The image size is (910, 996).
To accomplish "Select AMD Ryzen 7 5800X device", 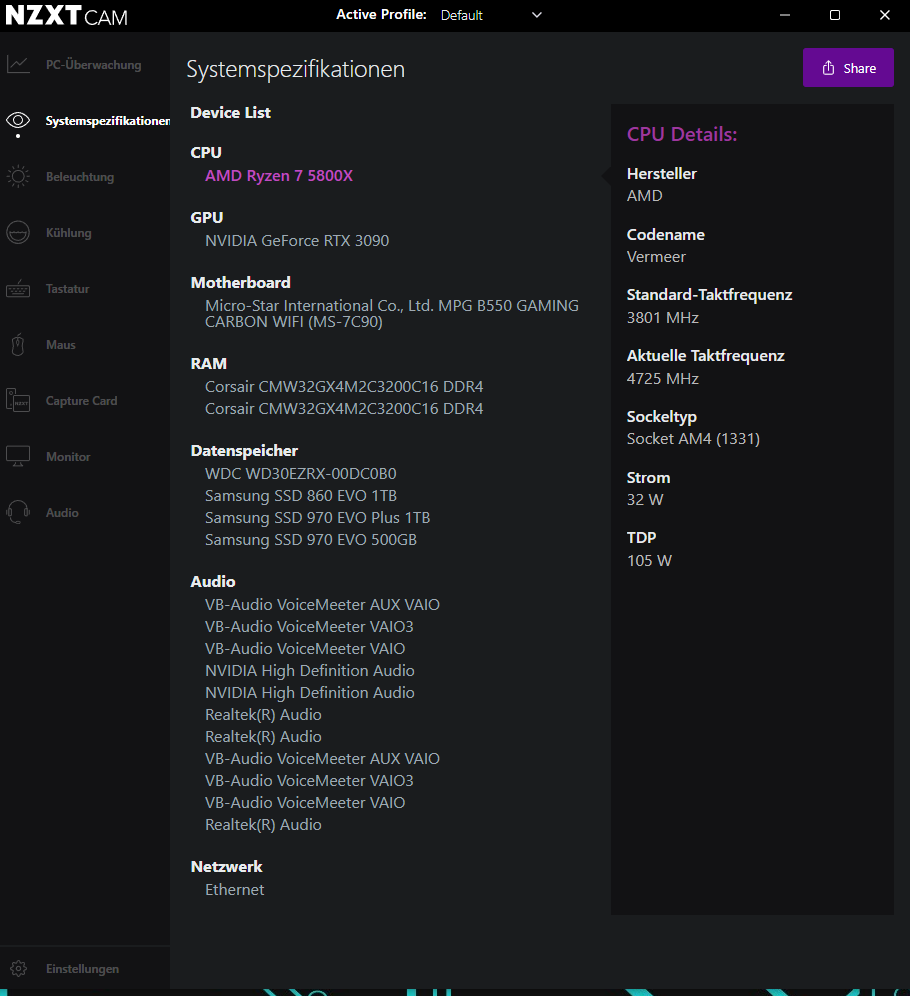I will [x=279, y=176].
